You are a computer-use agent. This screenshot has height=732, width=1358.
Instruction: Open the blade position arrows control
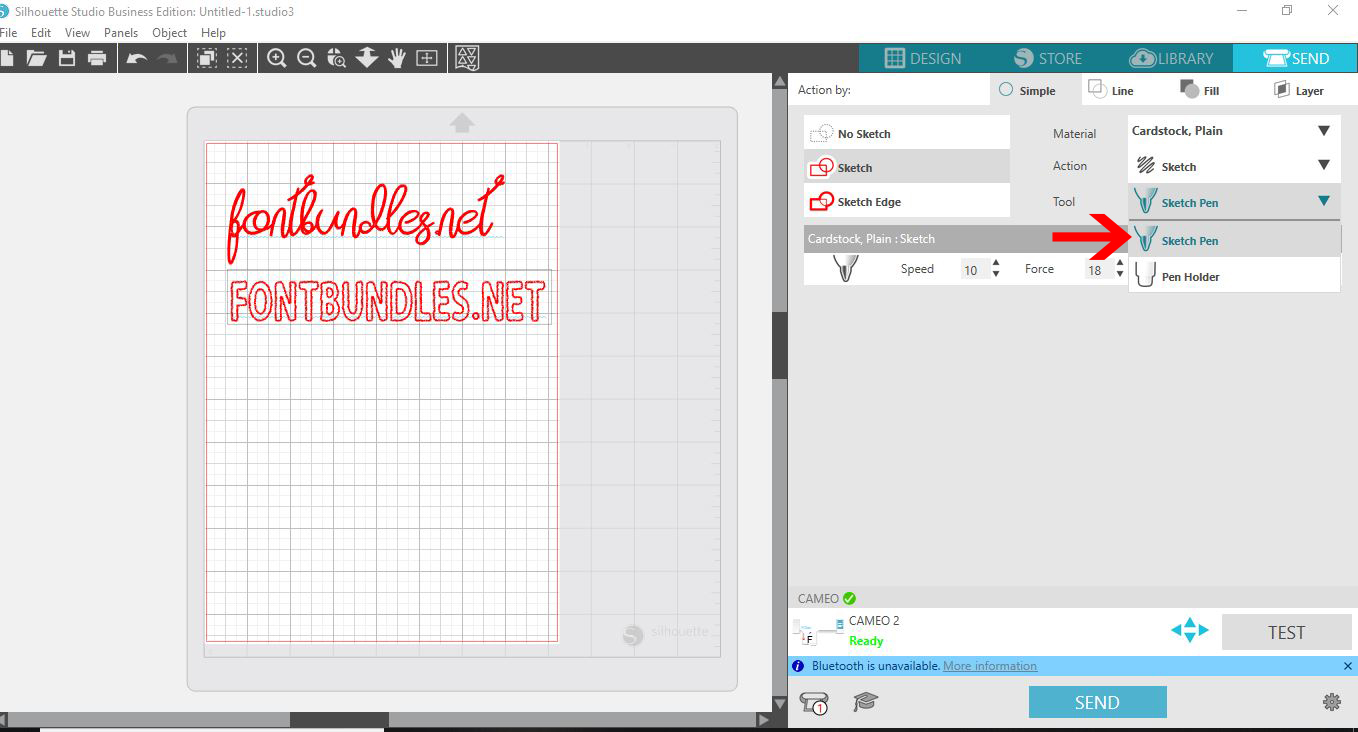coord(1189,630)
